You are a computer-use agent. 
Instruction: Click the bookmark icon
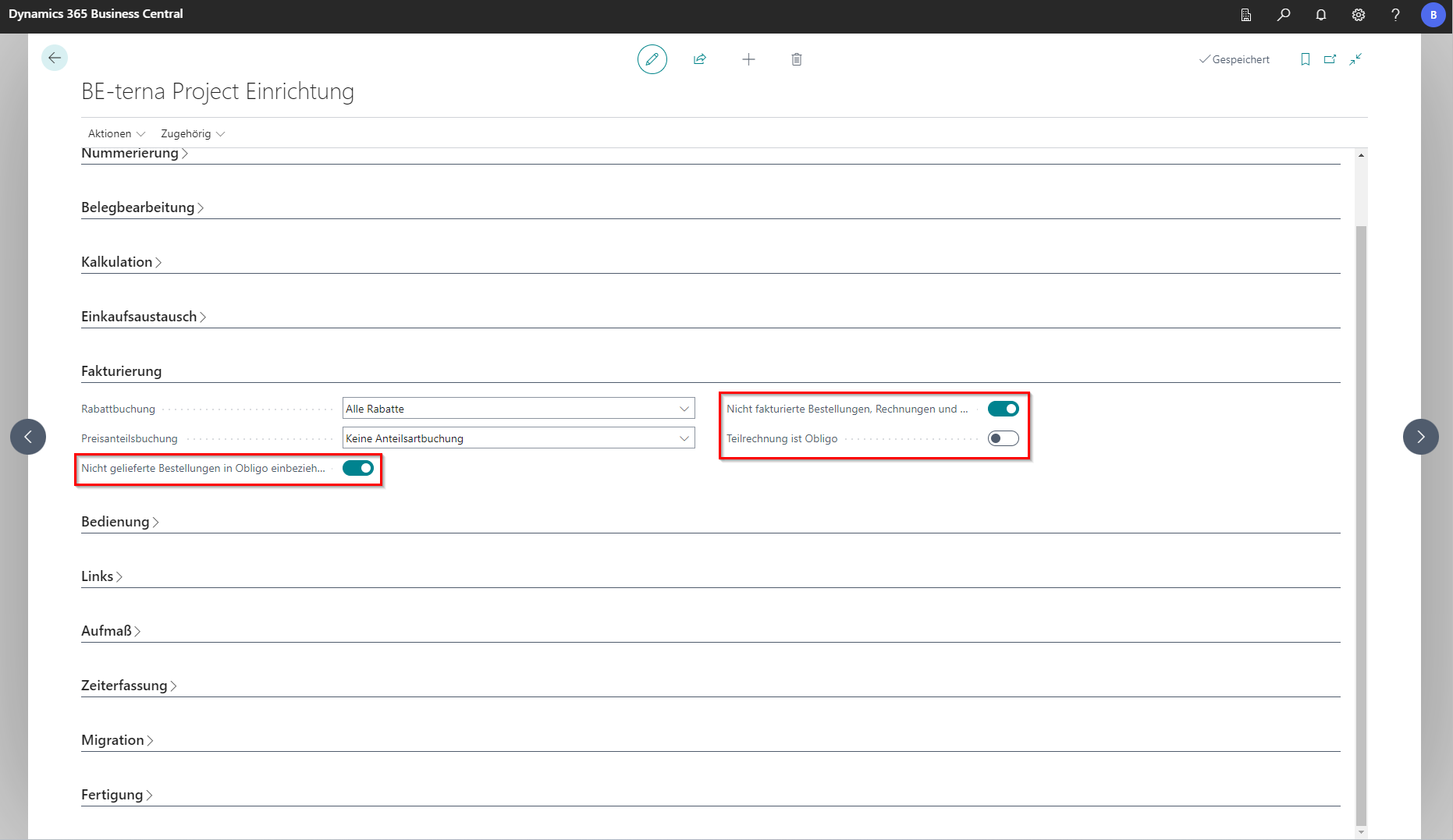pyautogui.click(x=1305, y=59)
